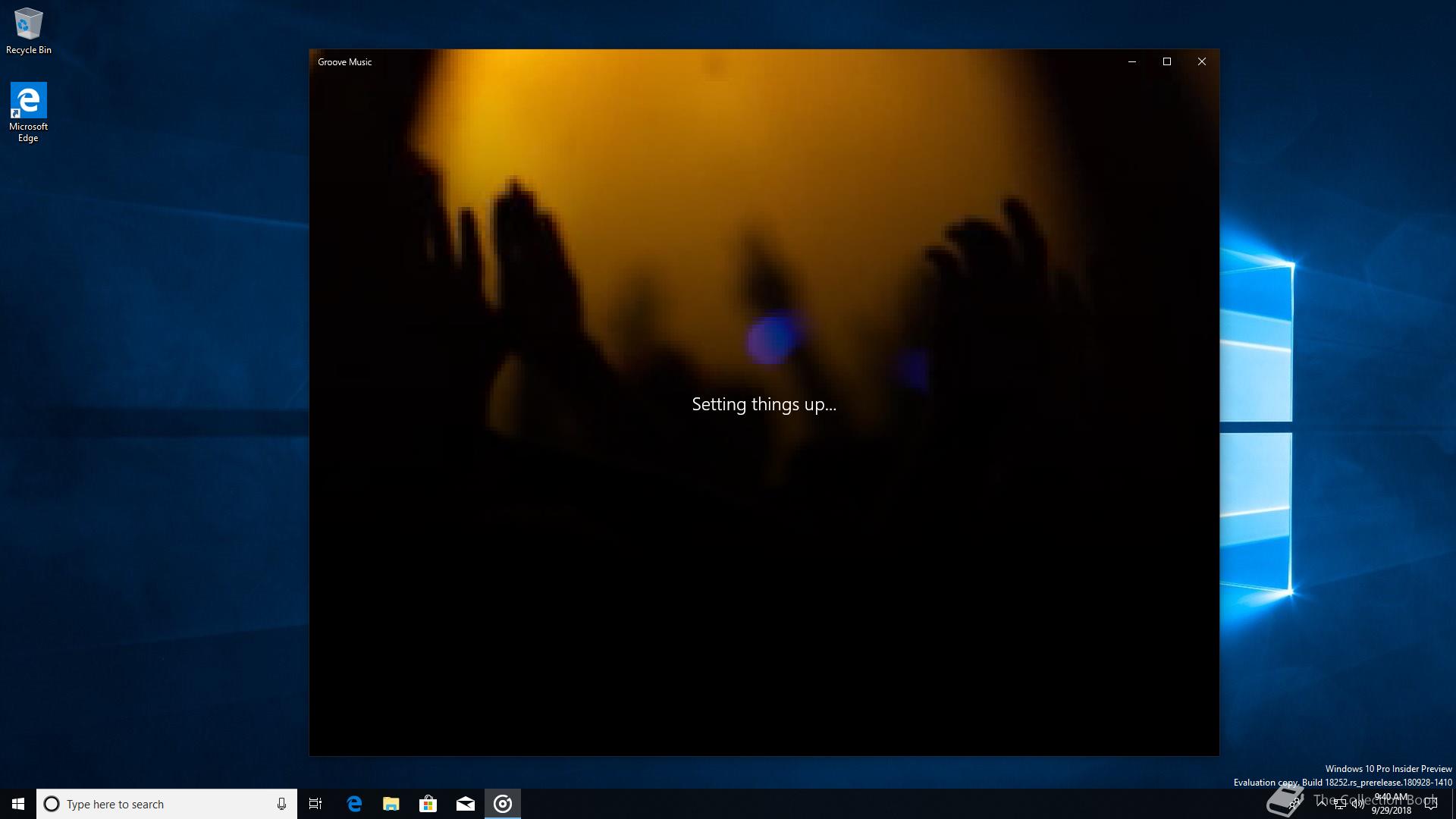Maximize the Groove Music window
The height and width of the screenshot is (819, 1456).
pyautogui.click(x=1167, y=61)
